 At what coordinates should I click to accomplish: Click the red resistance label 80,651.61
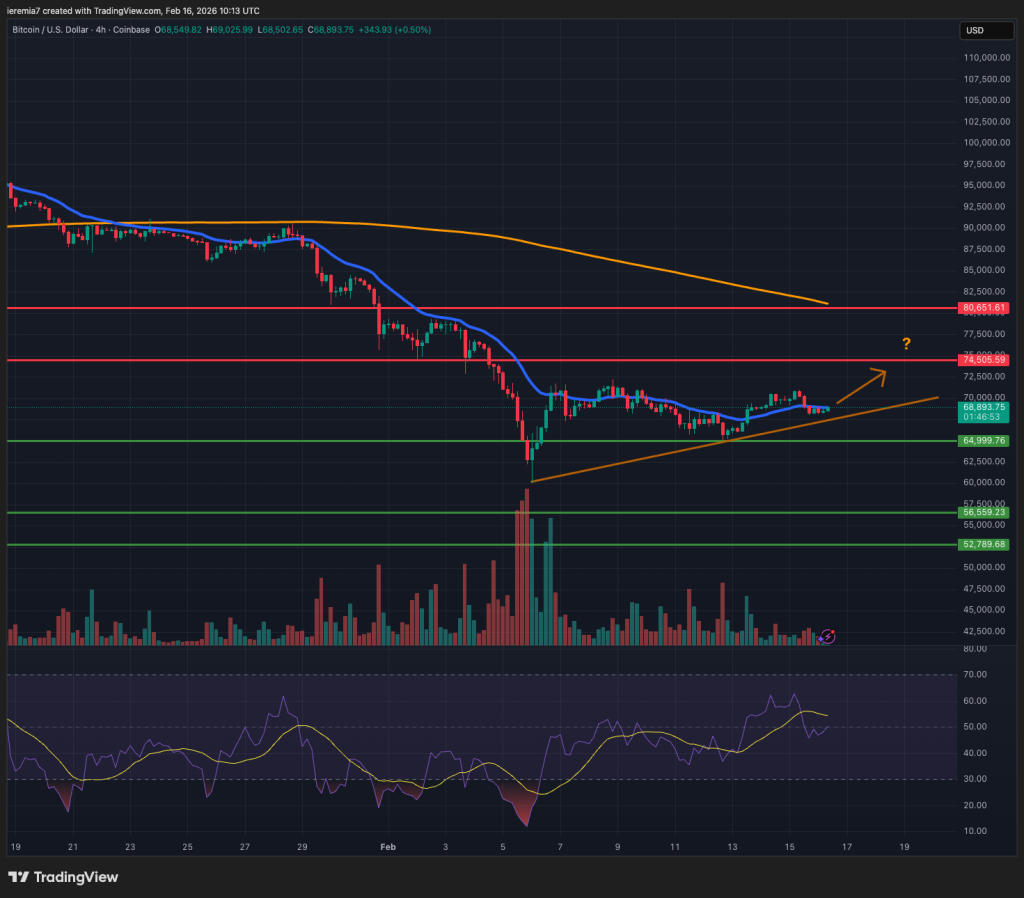pyautogui.click(x=984, y=308)
